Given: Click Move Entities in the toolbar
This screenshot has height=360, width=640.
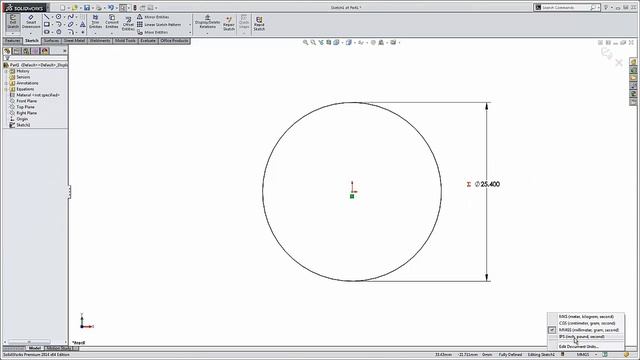Looking at the screenshot, I should 152,32.
